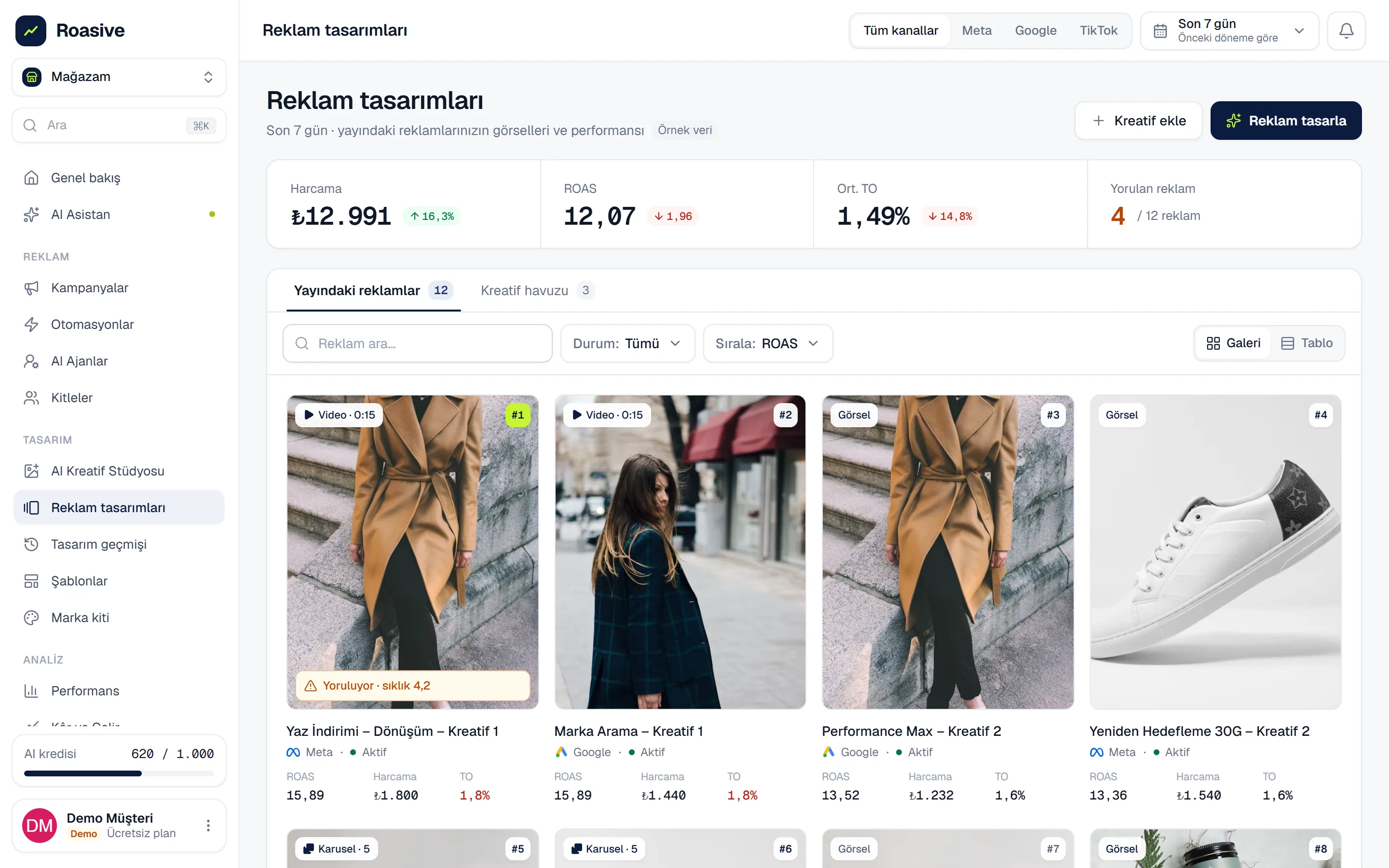
Task: Click the Mağazam store icon
Action: click(x=32, y=76)
